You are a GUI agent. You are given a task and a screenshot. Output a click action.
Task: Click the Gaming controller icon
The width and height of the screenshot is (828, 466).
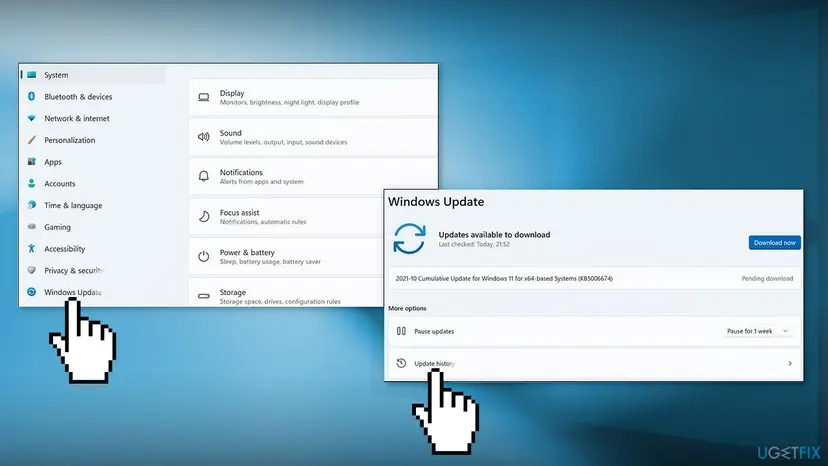click(x=32, y=227)
